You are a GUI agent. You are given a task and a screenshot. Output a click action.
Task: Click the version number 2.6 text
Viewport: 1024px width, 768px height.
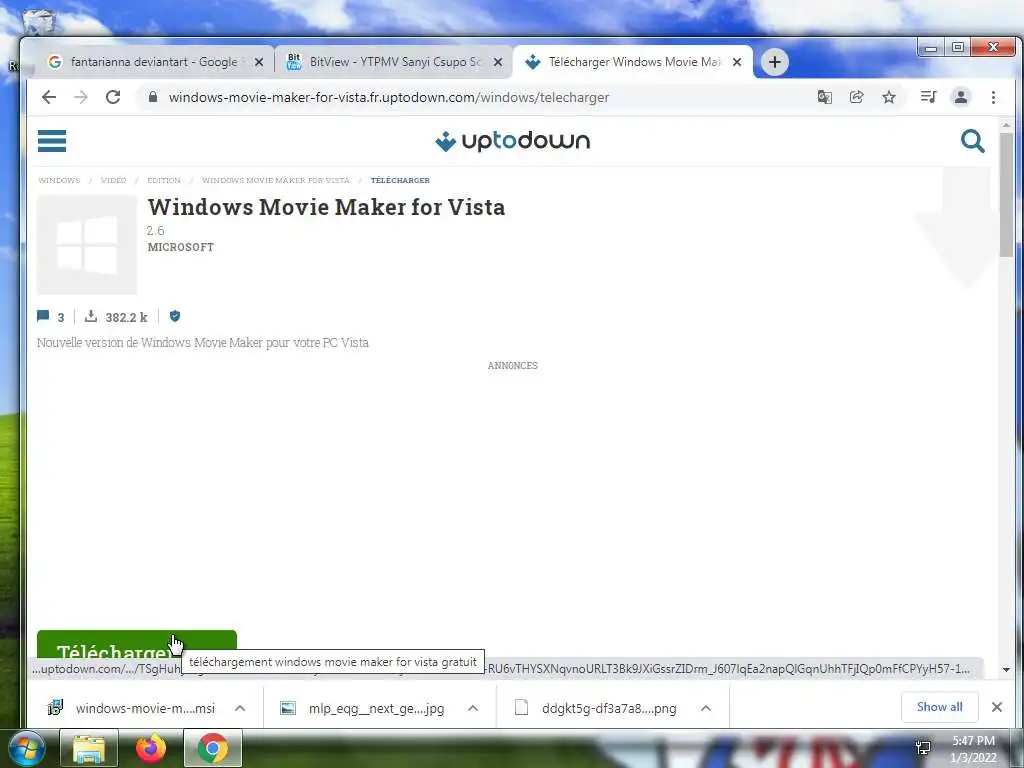click(x=155, y=231)
